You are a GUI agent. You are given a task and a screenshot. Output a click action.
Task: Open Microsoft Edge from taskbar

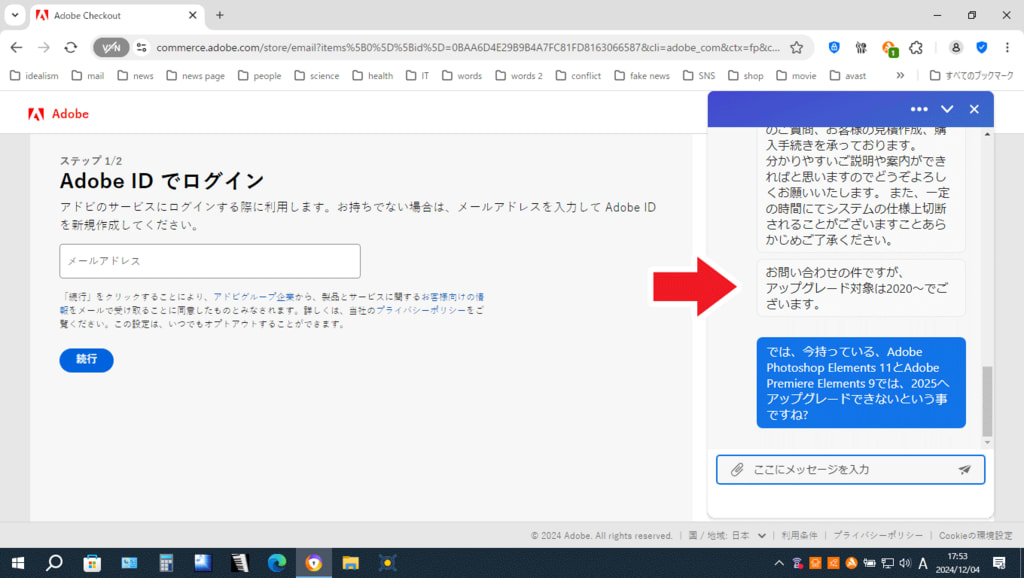(277, 563)
